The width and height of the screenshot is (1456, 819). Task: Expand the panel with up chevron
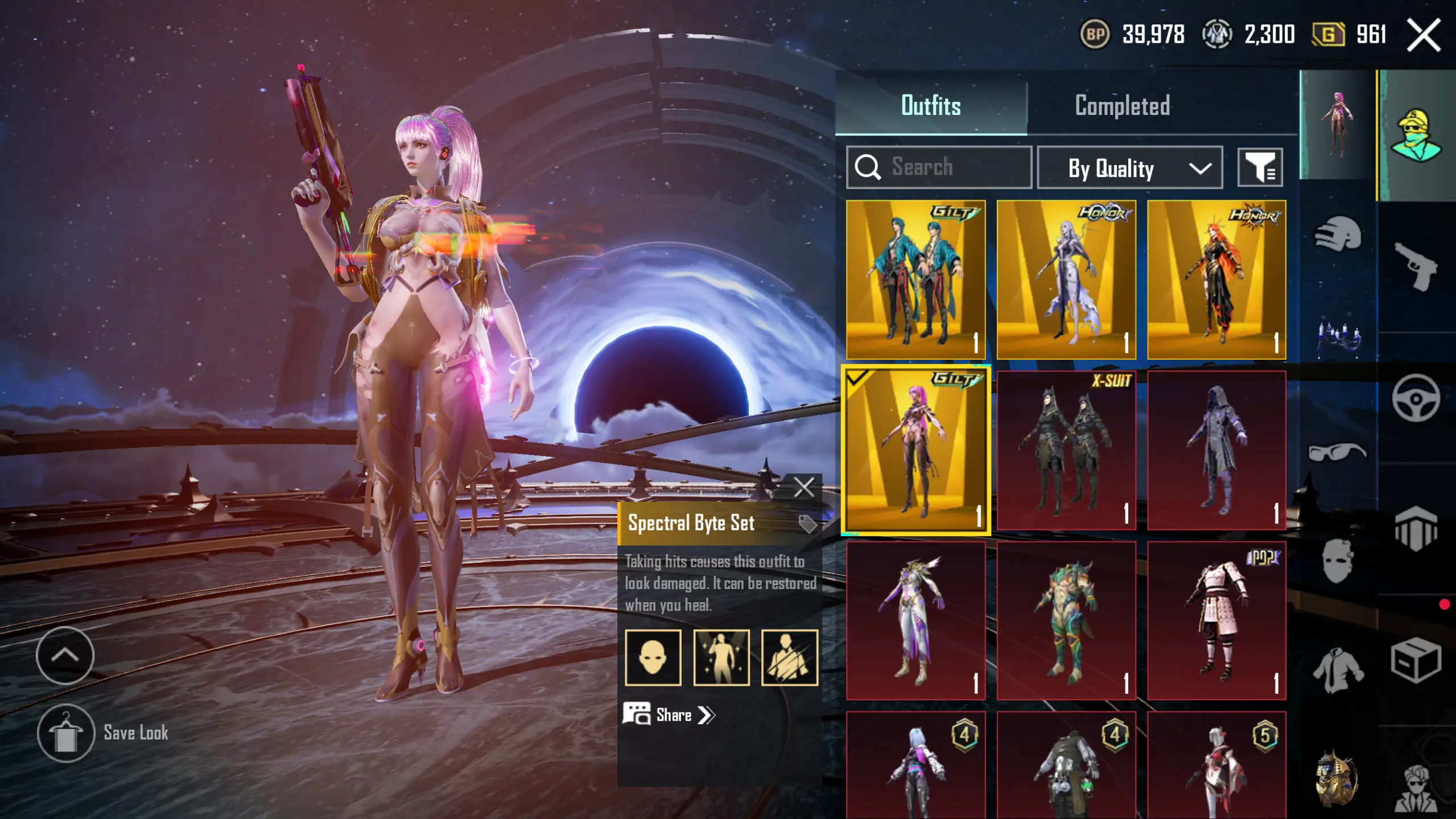pos(65,656)
